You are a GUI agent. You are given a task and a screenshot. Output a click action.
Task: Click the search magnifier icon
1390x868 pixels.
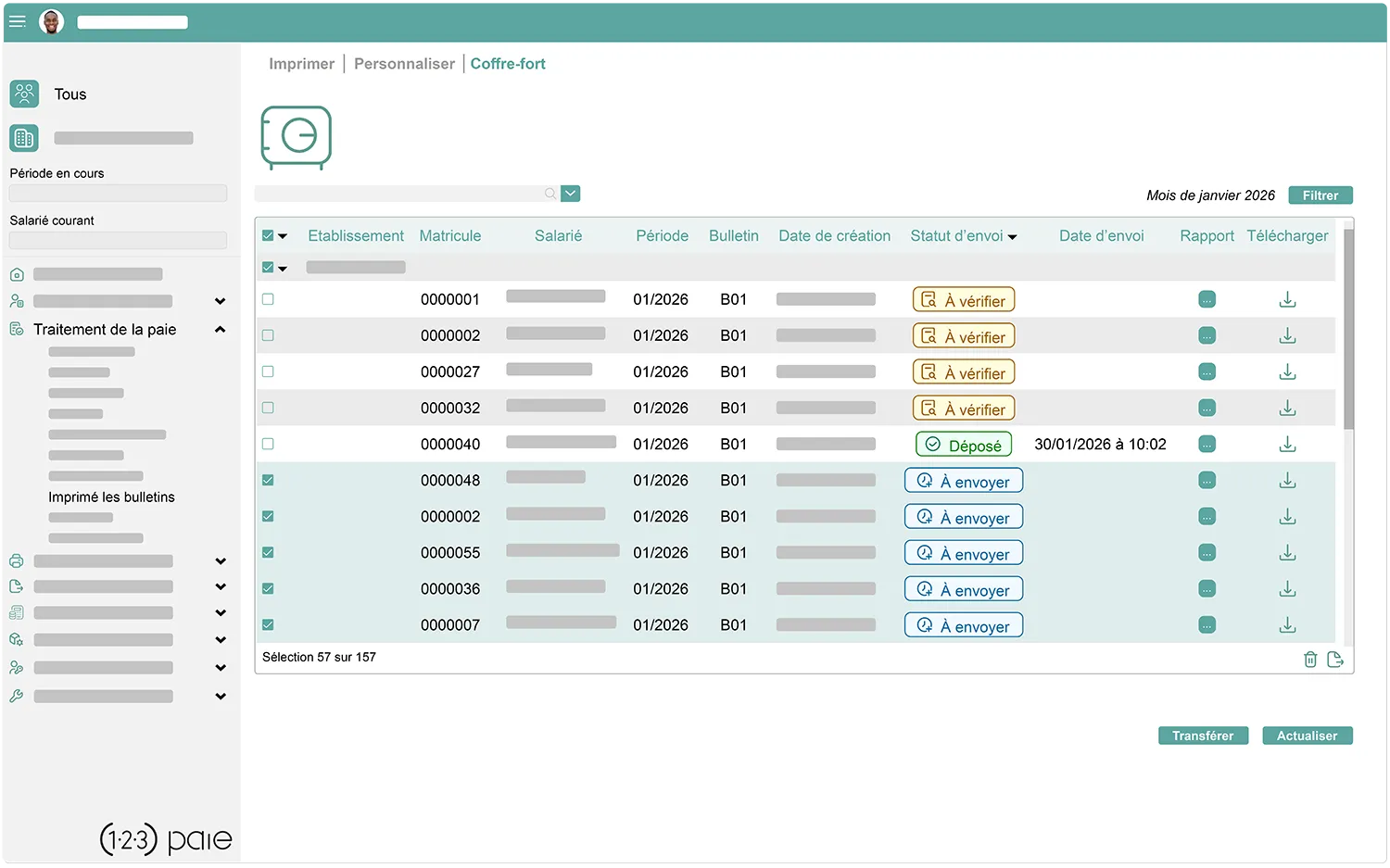pos(550,194)
